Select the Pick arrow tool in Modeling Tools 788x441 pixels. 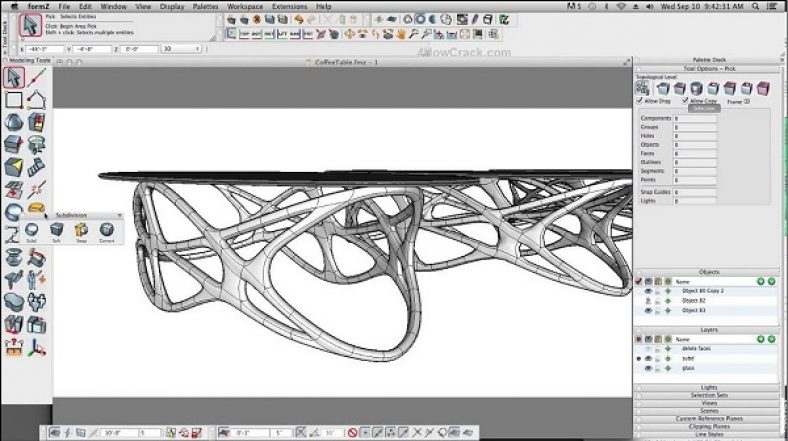tap(14, 77)
